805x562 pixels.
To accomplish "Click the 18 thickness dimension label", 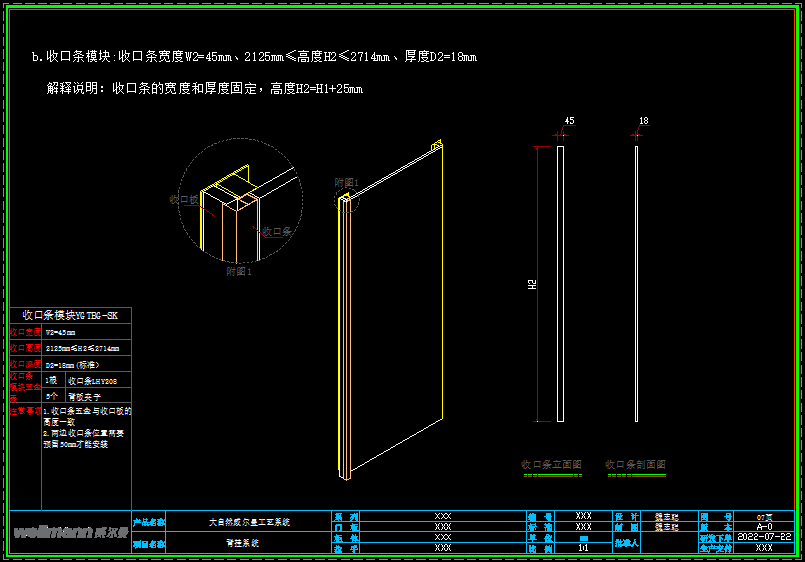I will (x=643, y=121).
